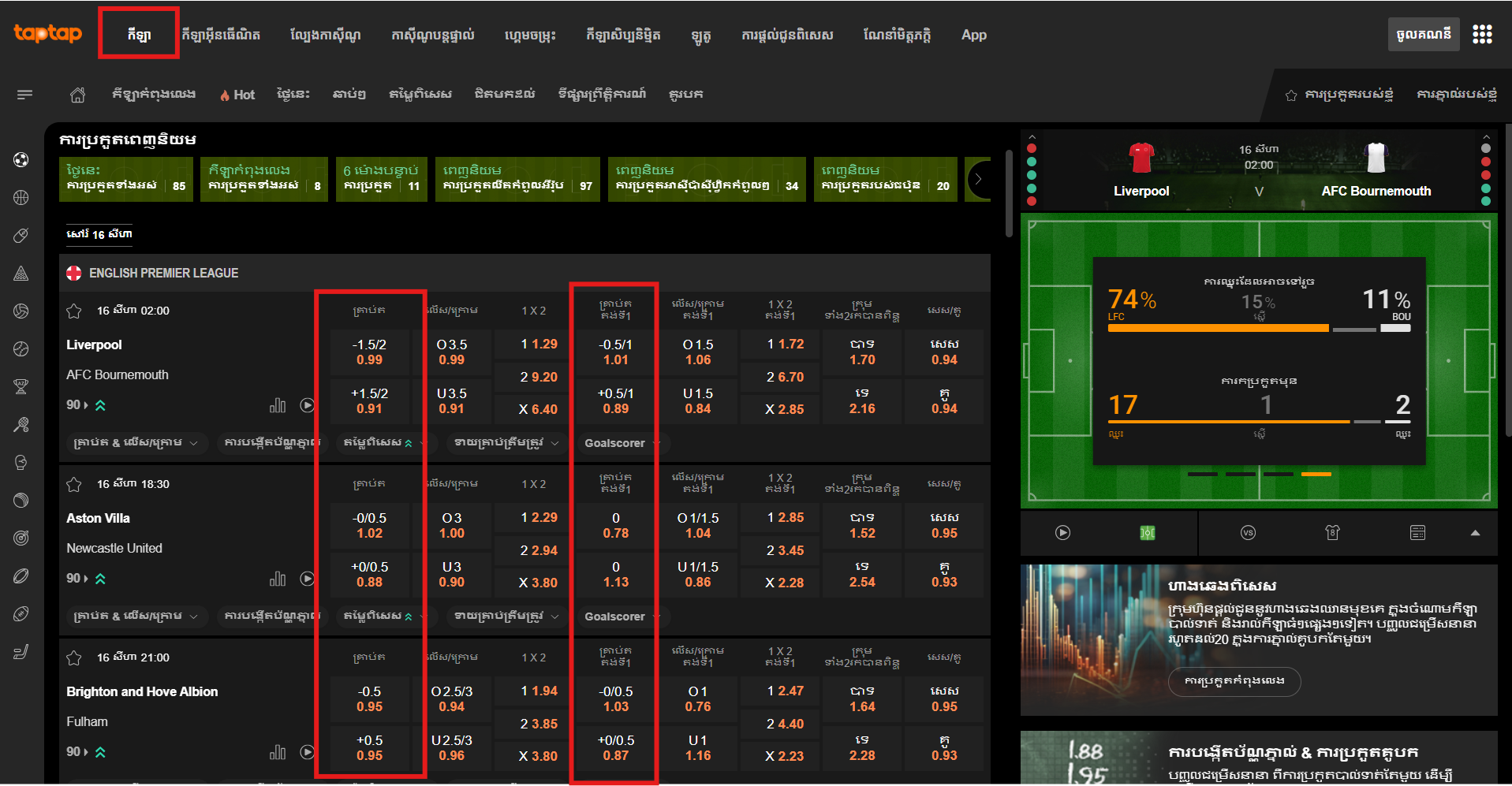Toggle live play icon on Liverpool row
Screen dimensions: 1512x786
point(308,405)
